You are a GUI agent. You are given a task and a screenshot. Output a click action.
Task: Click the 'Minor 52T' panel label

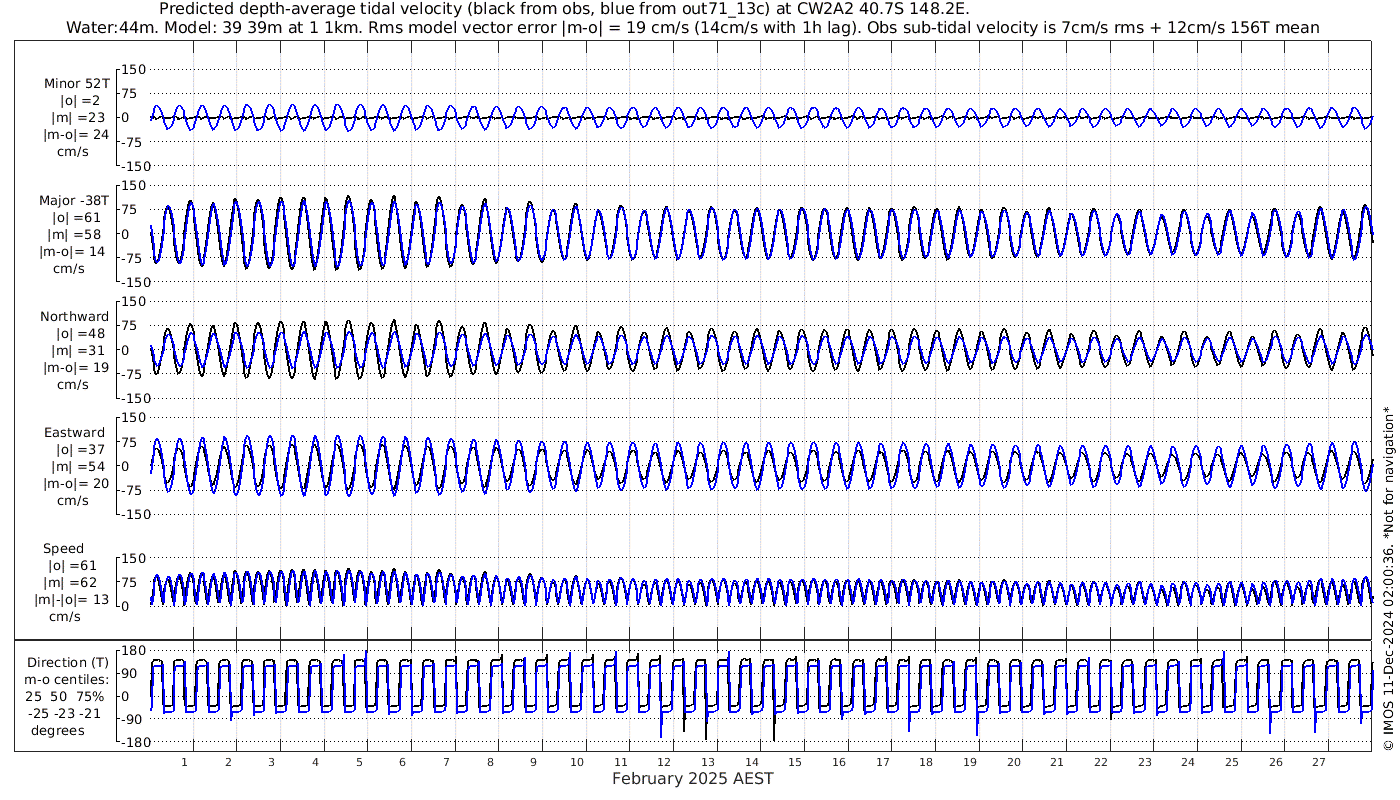[77, 84]
